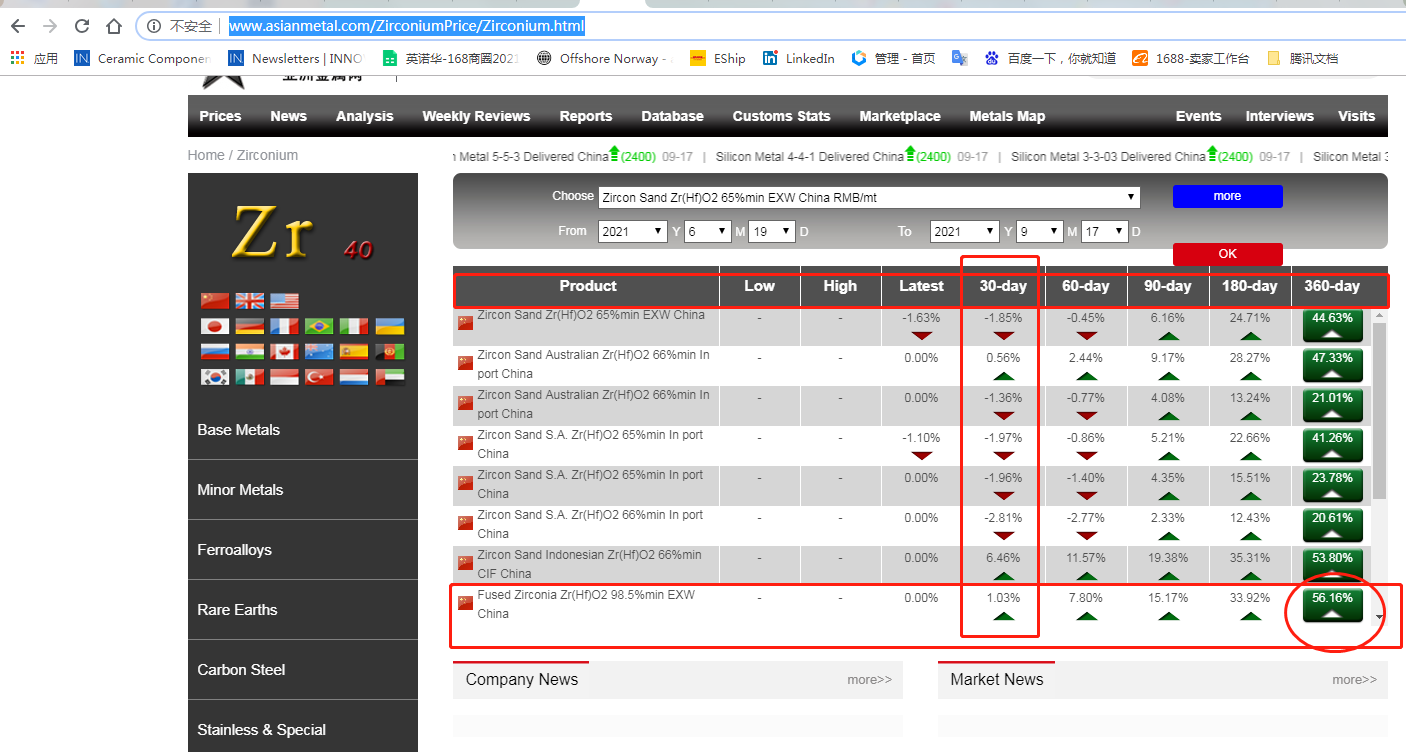Click the browser reload button
The width and height of the screenshot is (1406, 752).
coord(82,26)
